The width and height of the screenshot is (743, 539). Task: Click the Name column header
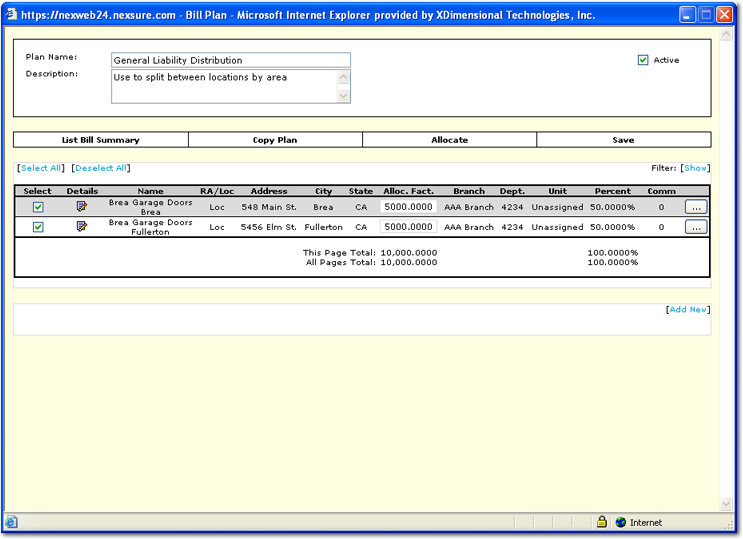coord(150,191)
